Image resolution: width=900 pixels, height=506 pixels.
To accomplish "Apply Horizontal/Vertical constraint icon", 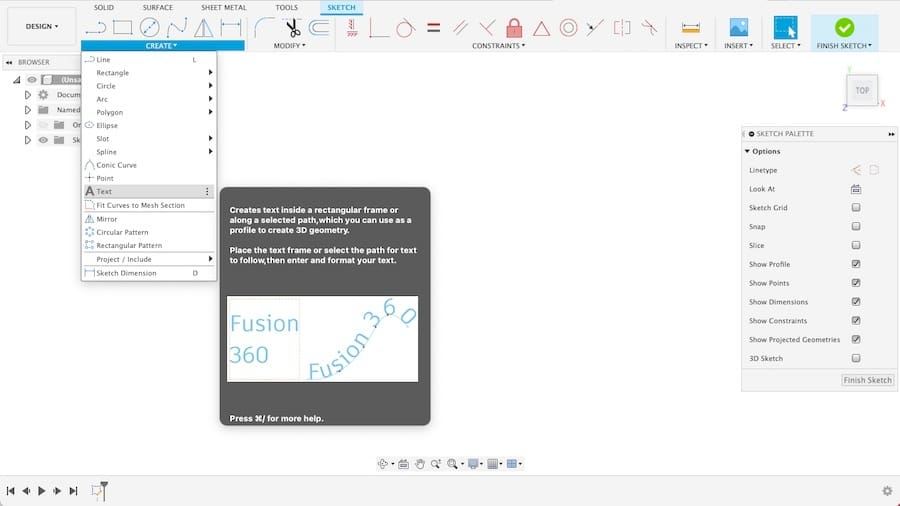I will (352, 27).
